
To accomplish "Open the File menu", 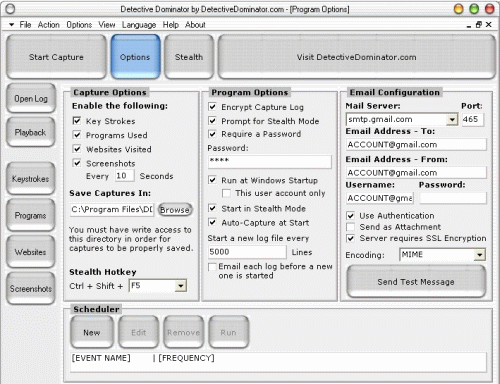I will click(25, 25).
